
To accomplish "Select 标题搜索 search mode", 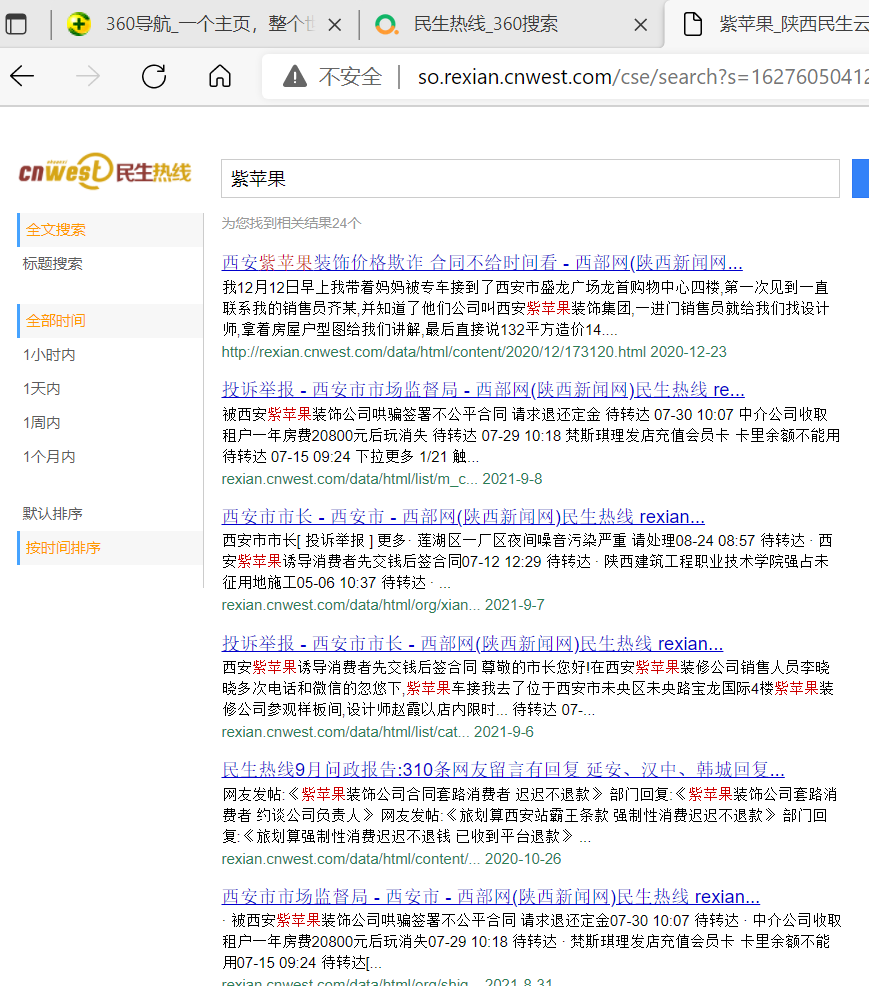I will [x=53, y=264].
